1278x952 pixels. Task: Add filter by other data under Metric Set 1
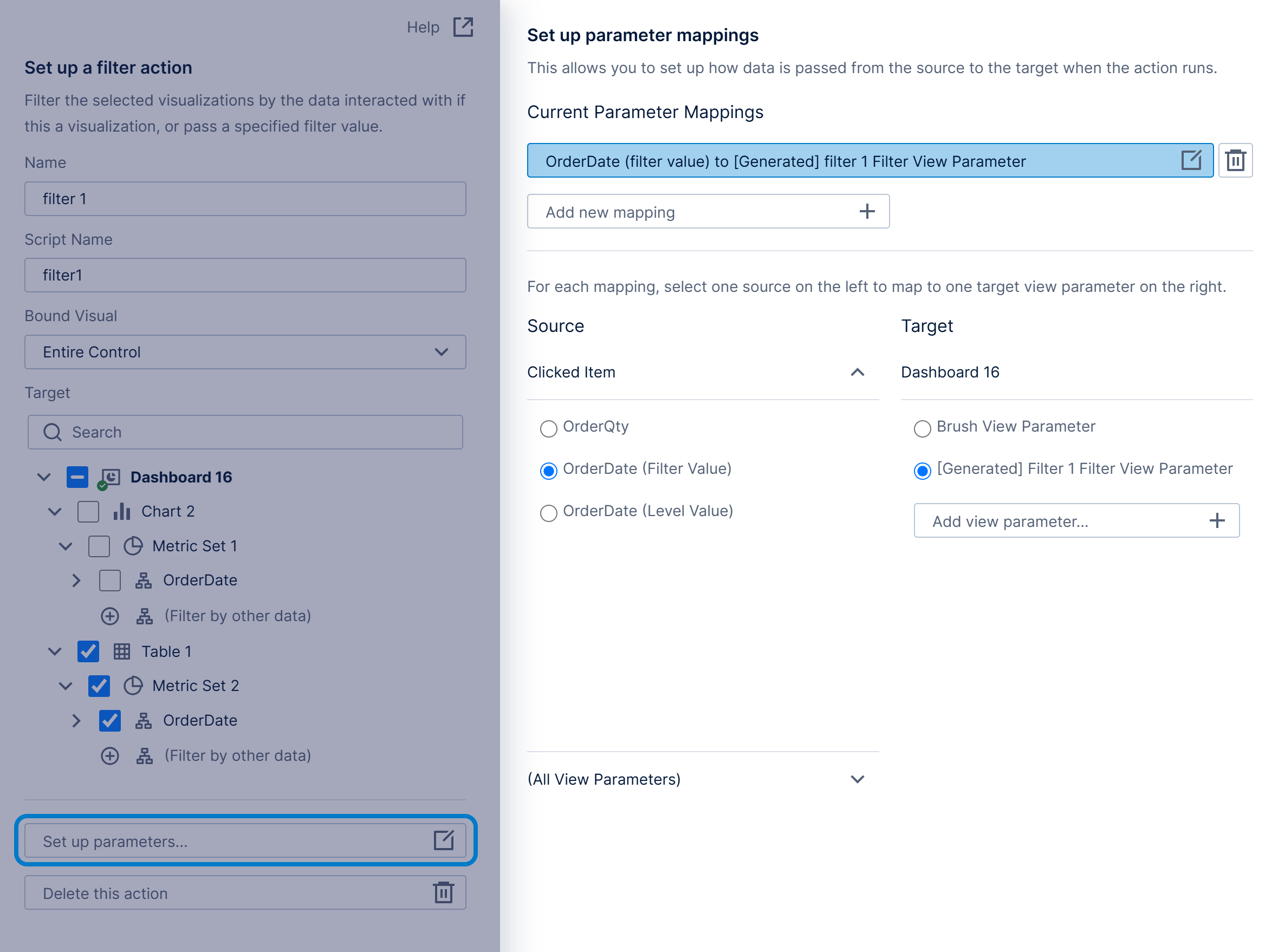coord(109,616)
